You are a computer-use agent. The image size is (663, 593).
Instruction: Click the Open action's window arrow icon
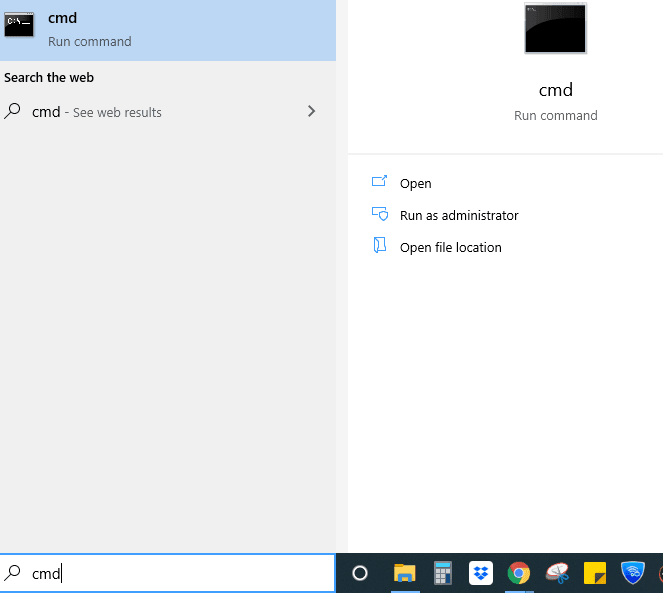pos(379,181)
